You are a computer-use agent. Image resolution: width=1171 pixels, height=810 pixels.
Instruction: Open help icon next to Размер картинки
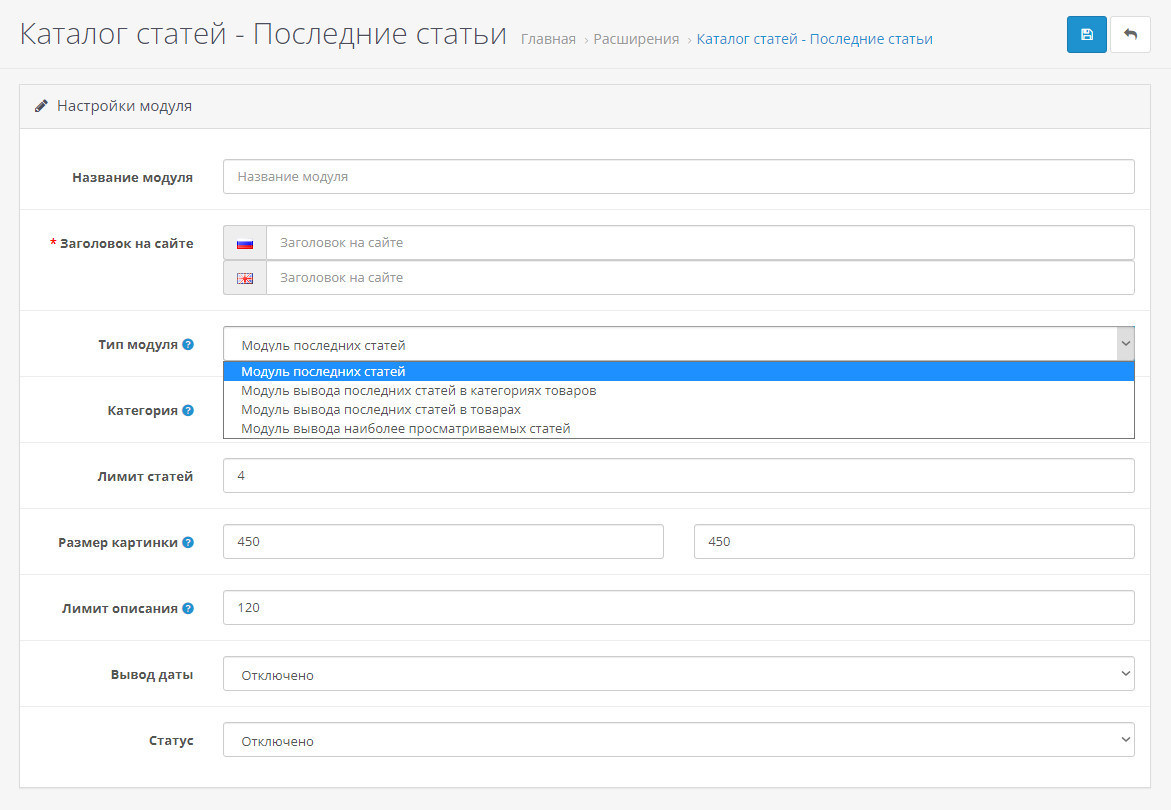(188, 542)
